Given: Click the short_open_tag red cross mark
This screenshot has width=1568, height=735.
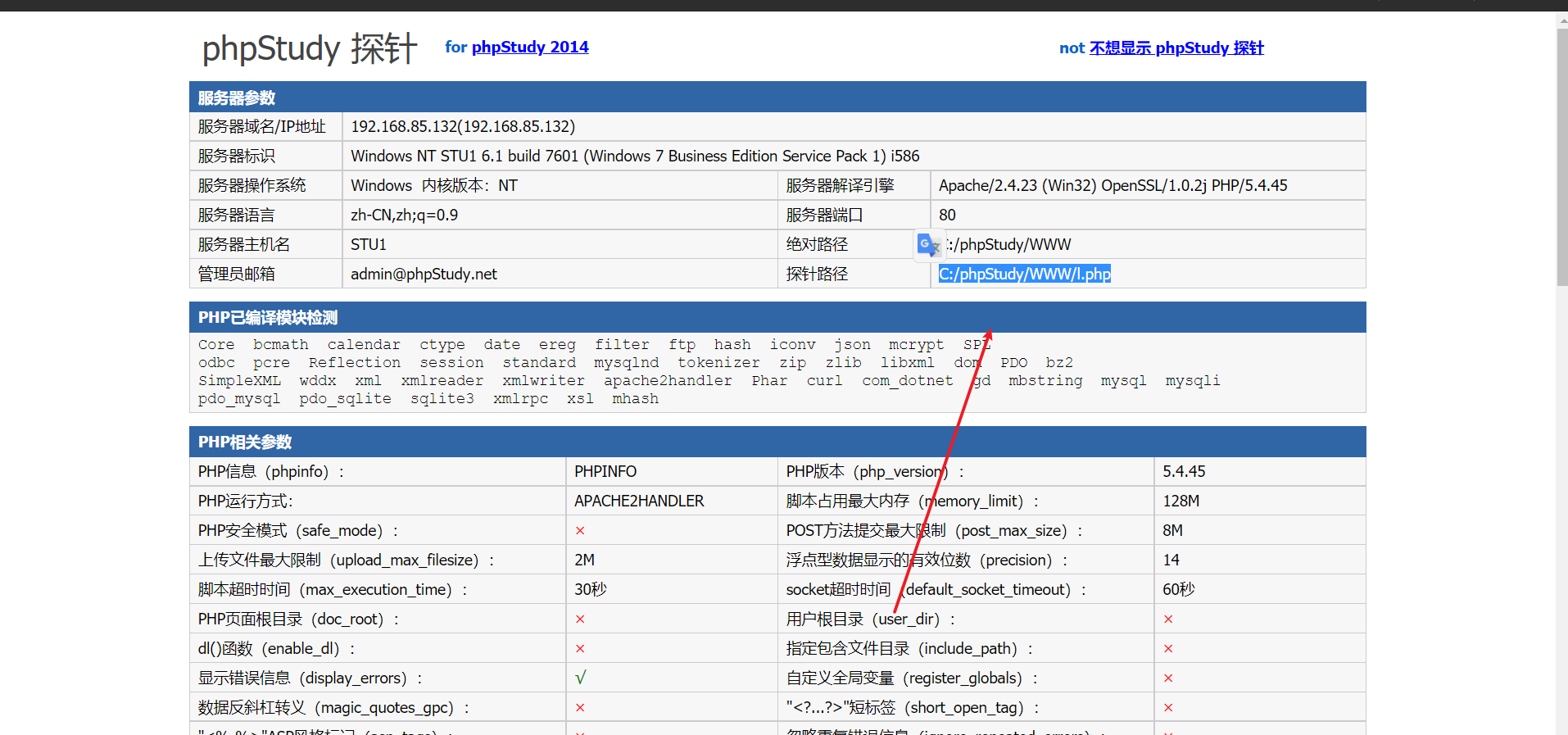Looking at the screenshot, I should pos(1168,708).
